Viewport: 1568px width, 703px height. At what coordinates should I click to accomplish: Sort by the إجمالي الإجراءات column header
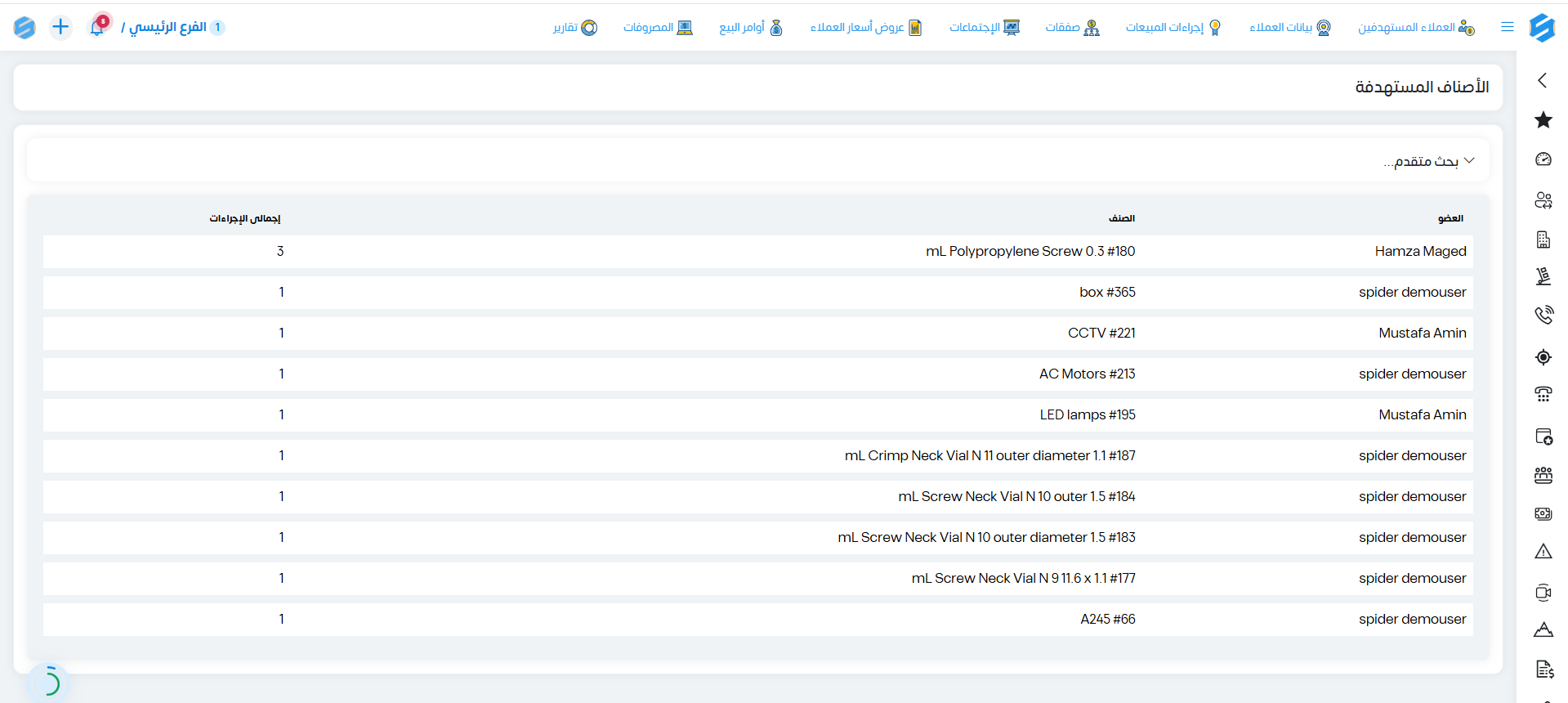(x=244, y=218)
